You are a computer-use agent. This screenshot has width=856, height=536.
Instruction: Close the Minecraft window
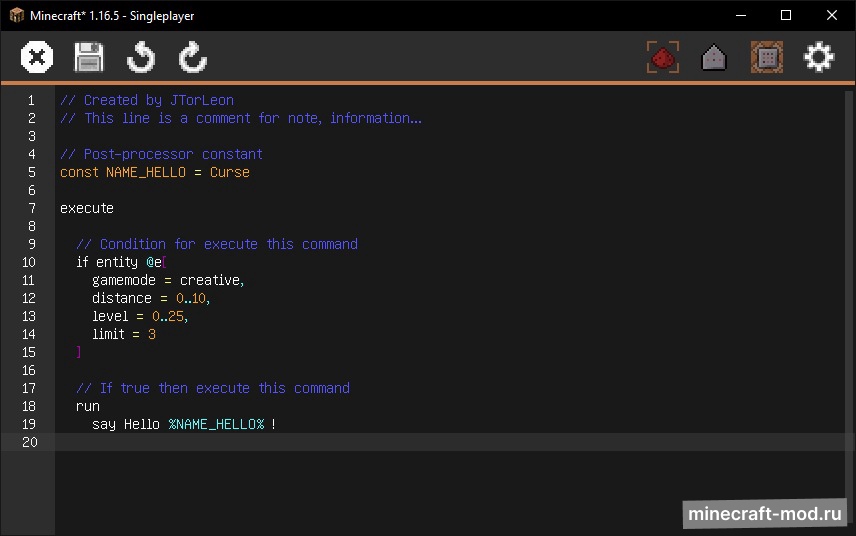tap(831, 15)
